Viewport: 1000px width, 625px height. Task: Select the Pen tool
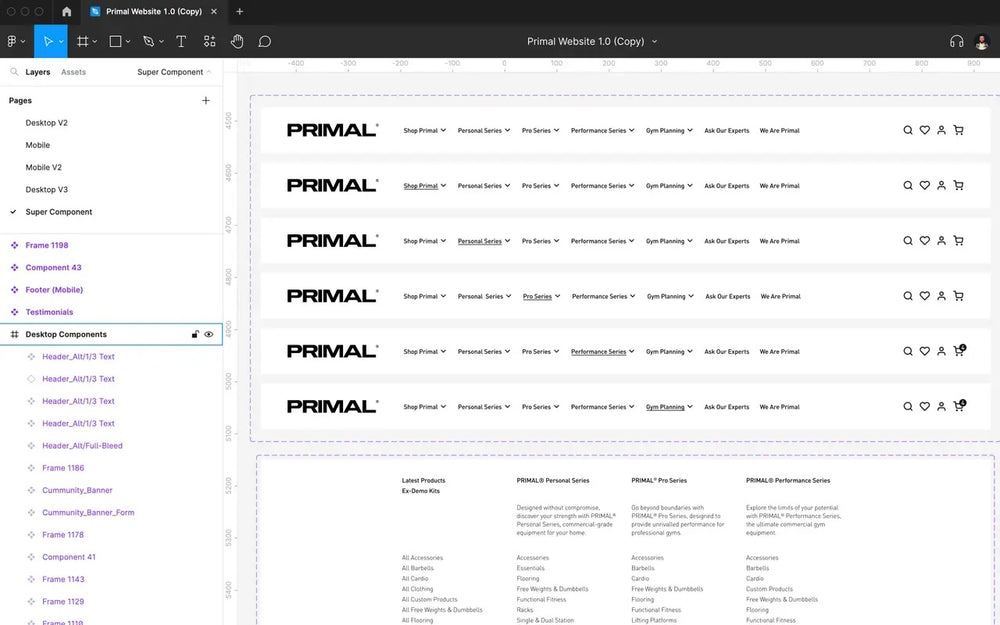148,41
